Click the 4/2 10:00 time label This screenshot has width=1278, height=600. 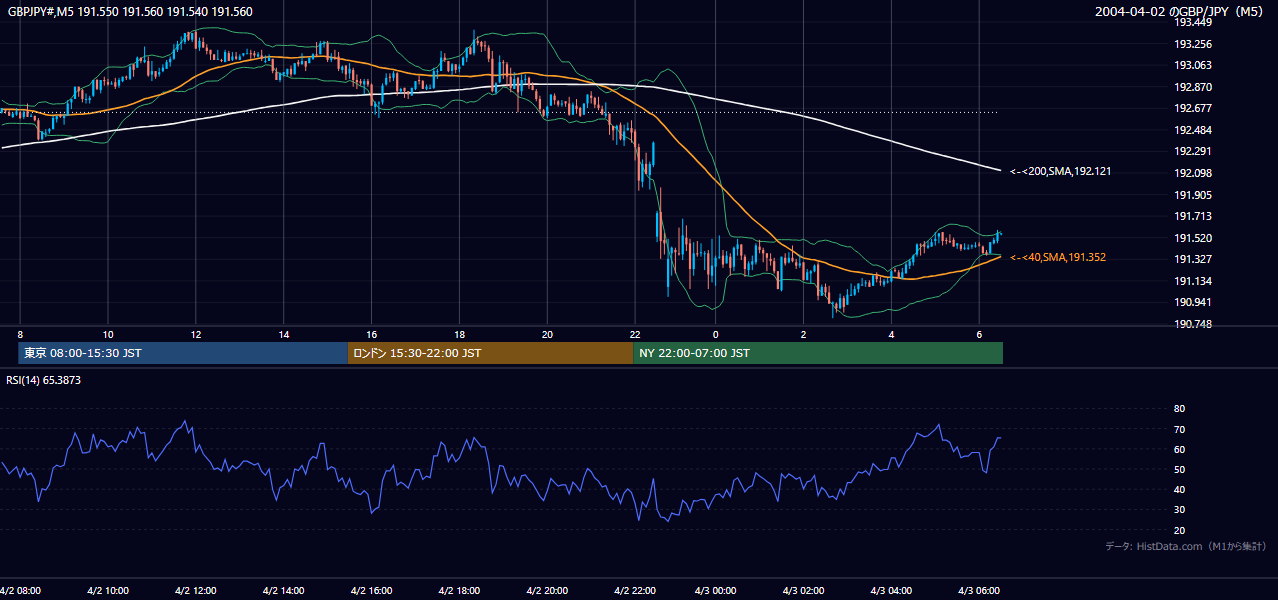tap(108, 590)
